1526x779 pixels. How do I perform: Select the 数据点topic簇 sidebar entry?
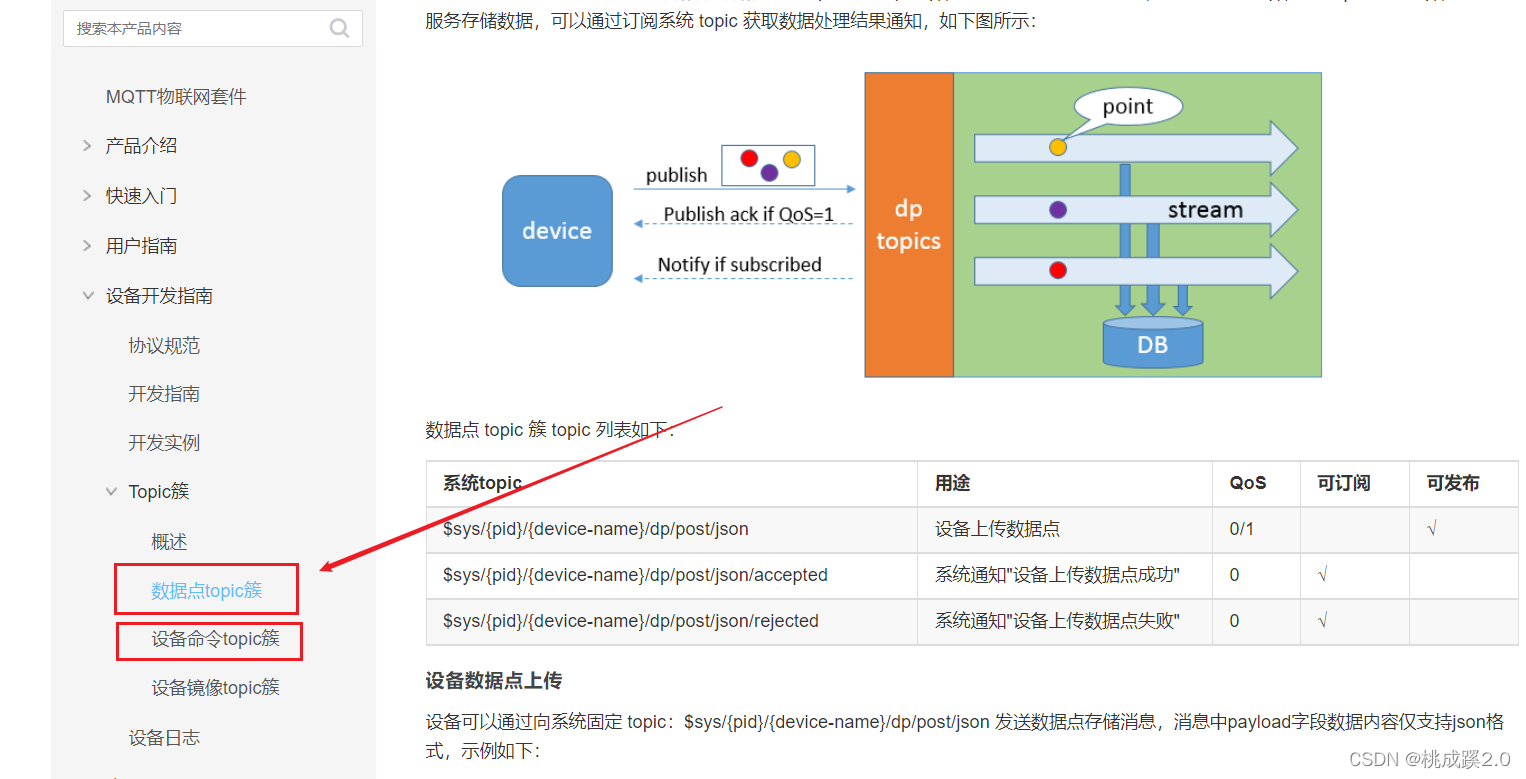pyautogui.click(x=205, y=588)
